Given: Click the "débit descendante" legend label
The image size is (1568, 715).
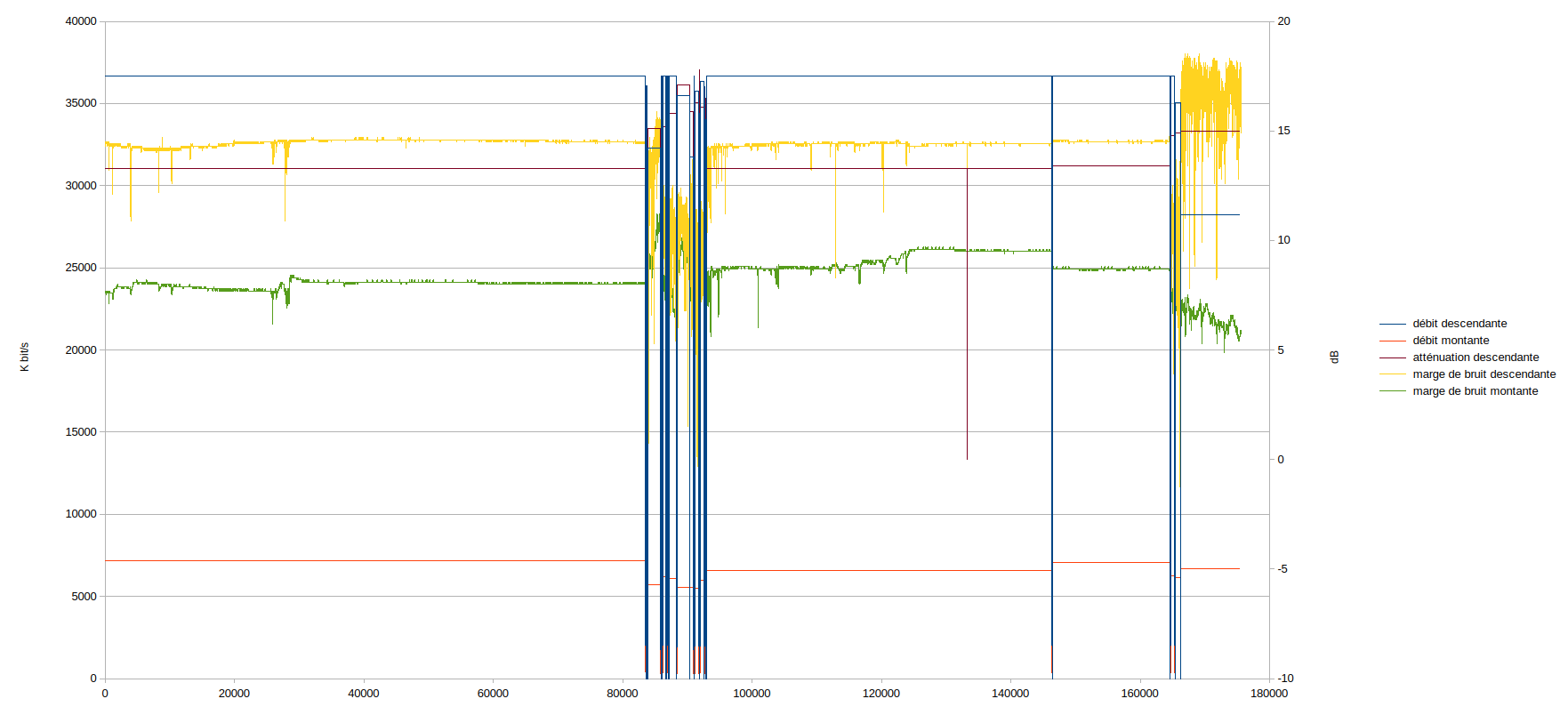Looking at the screenshot, I should (1459, 324).
